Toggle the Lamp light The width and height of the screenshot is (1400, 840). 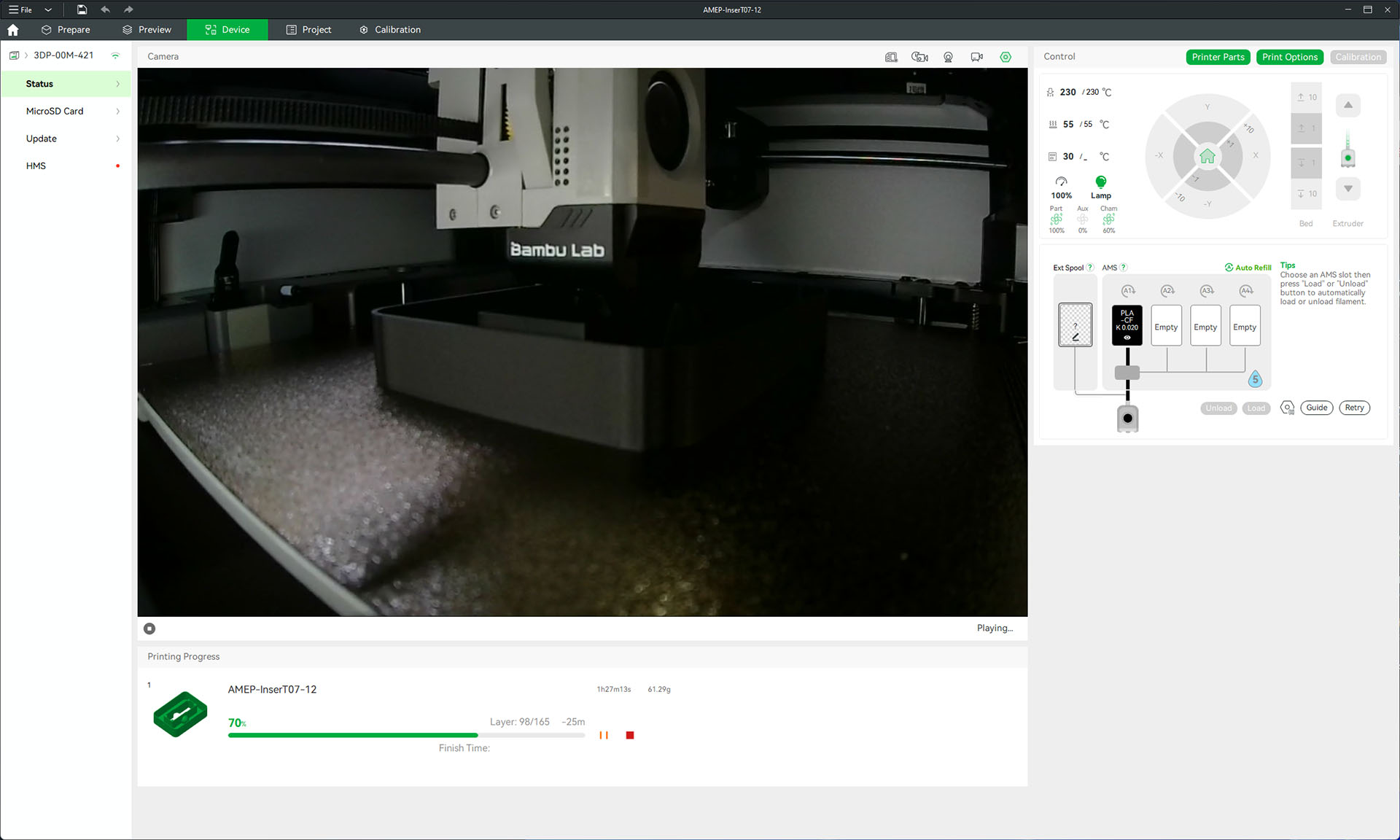(x=1100, y=182)
